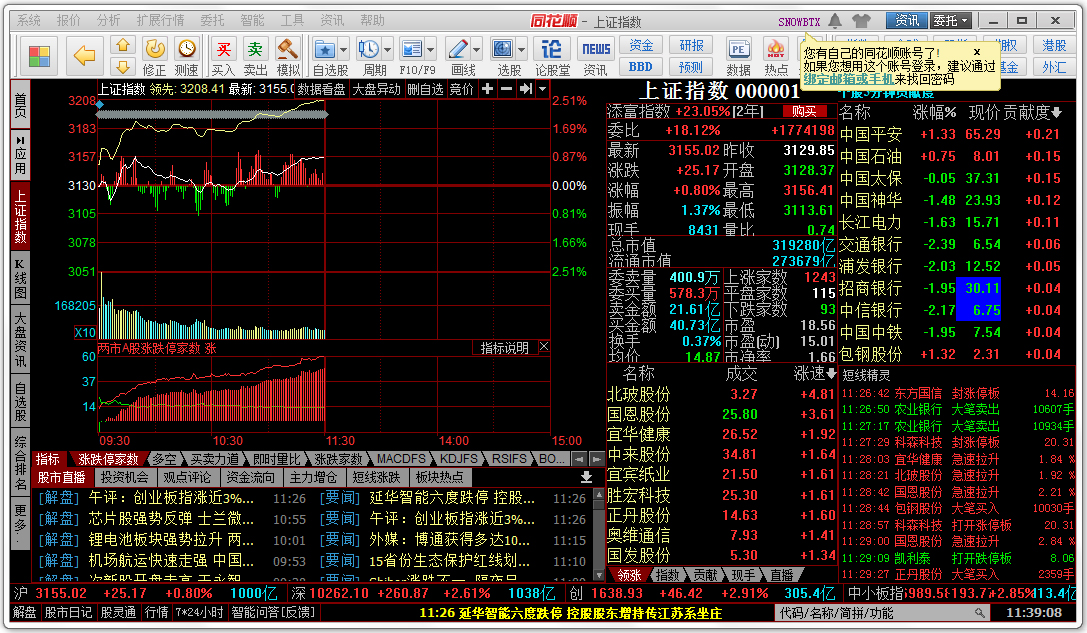
Task: Click the 资金 button
Action: point(641,45)
